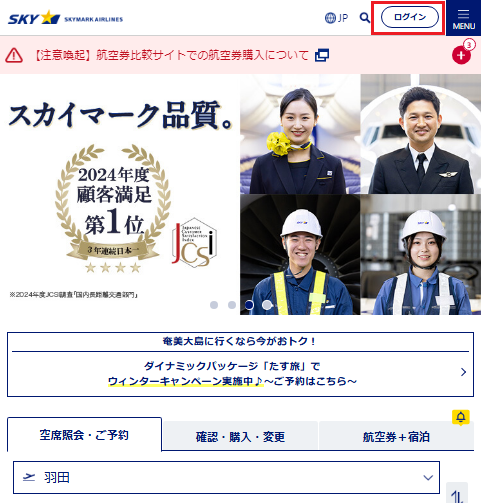
Task: Select the 空席照会・ご予約 tab
Action: [84, 435]
